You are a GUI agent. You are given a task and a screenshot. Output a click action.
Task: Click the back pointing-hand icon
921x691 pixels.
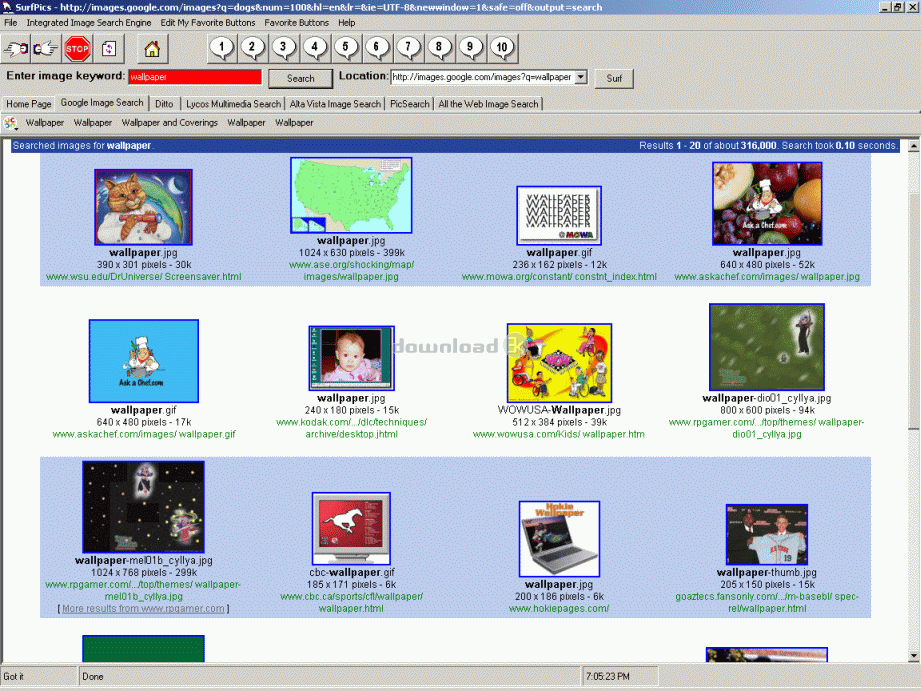coord(16,48)
